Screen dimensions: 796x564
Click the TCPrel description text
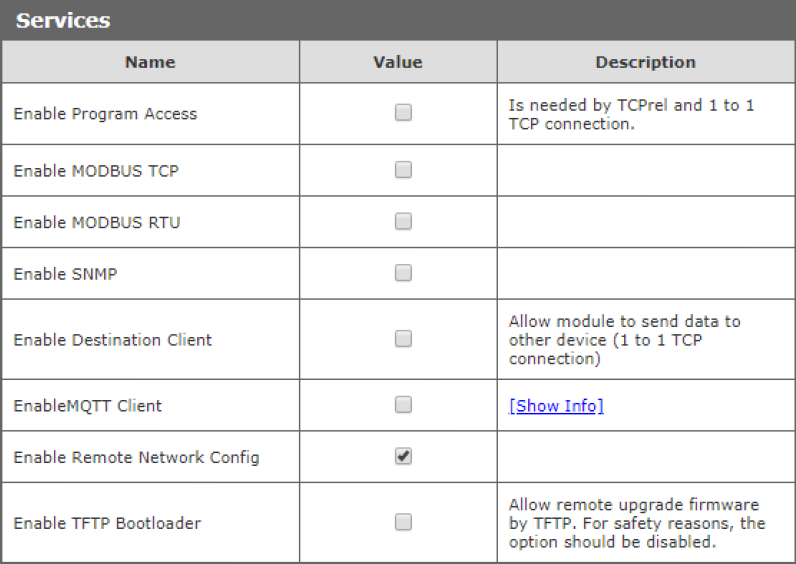tap(630, 114)
